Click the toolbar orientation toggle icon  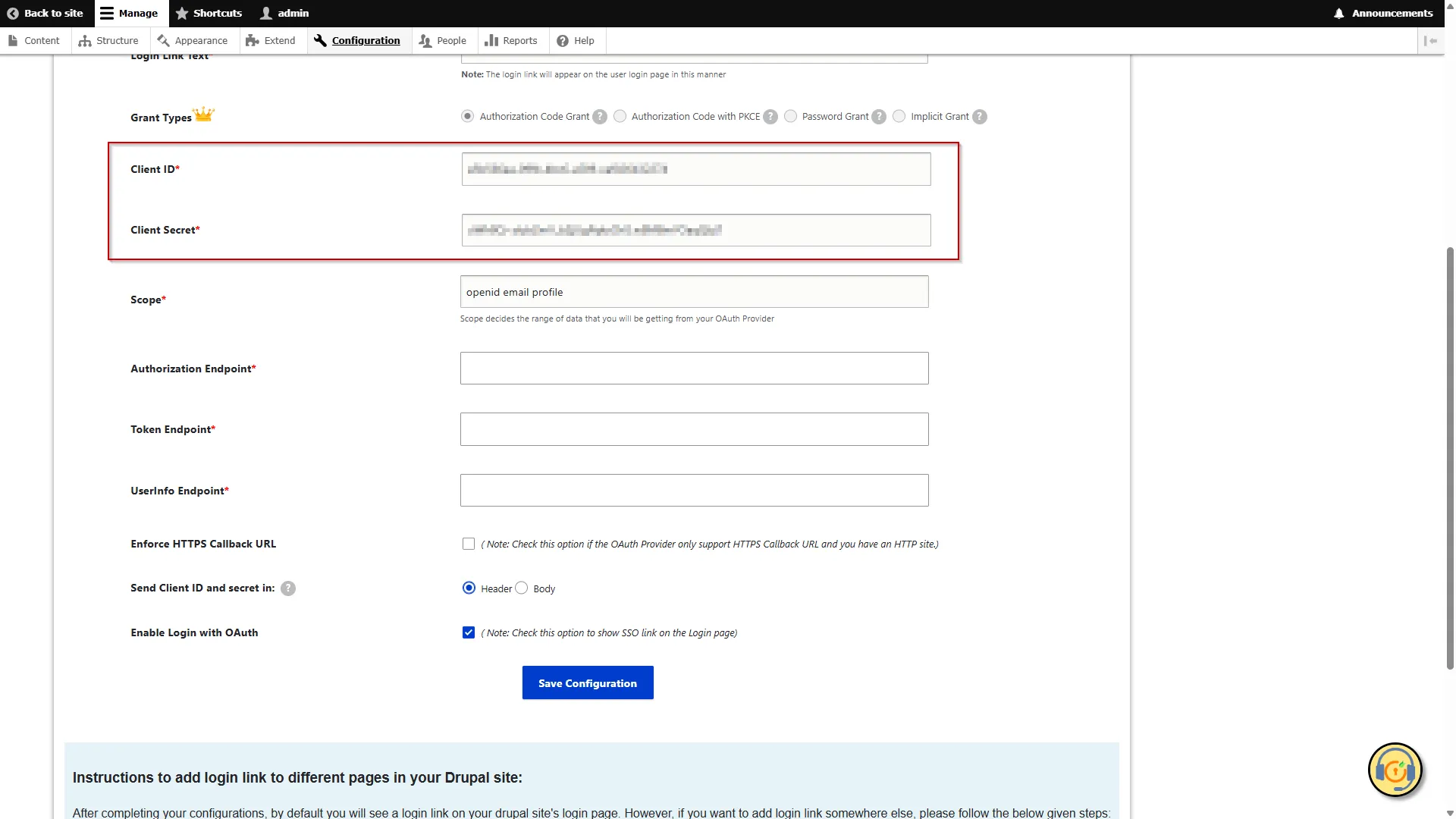(x=1430, y=41)
